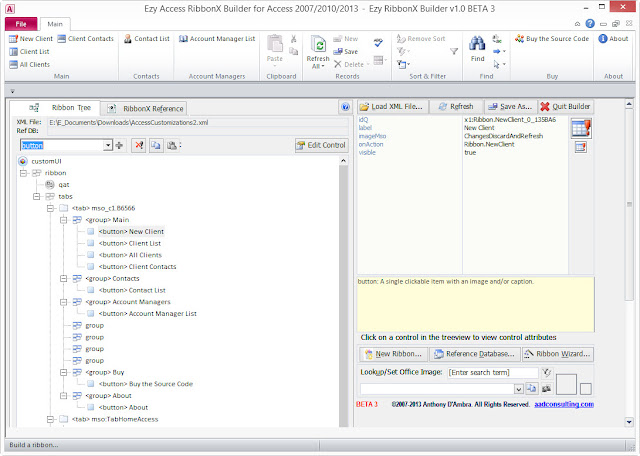Click the Quit Builder button

(565, 107)
